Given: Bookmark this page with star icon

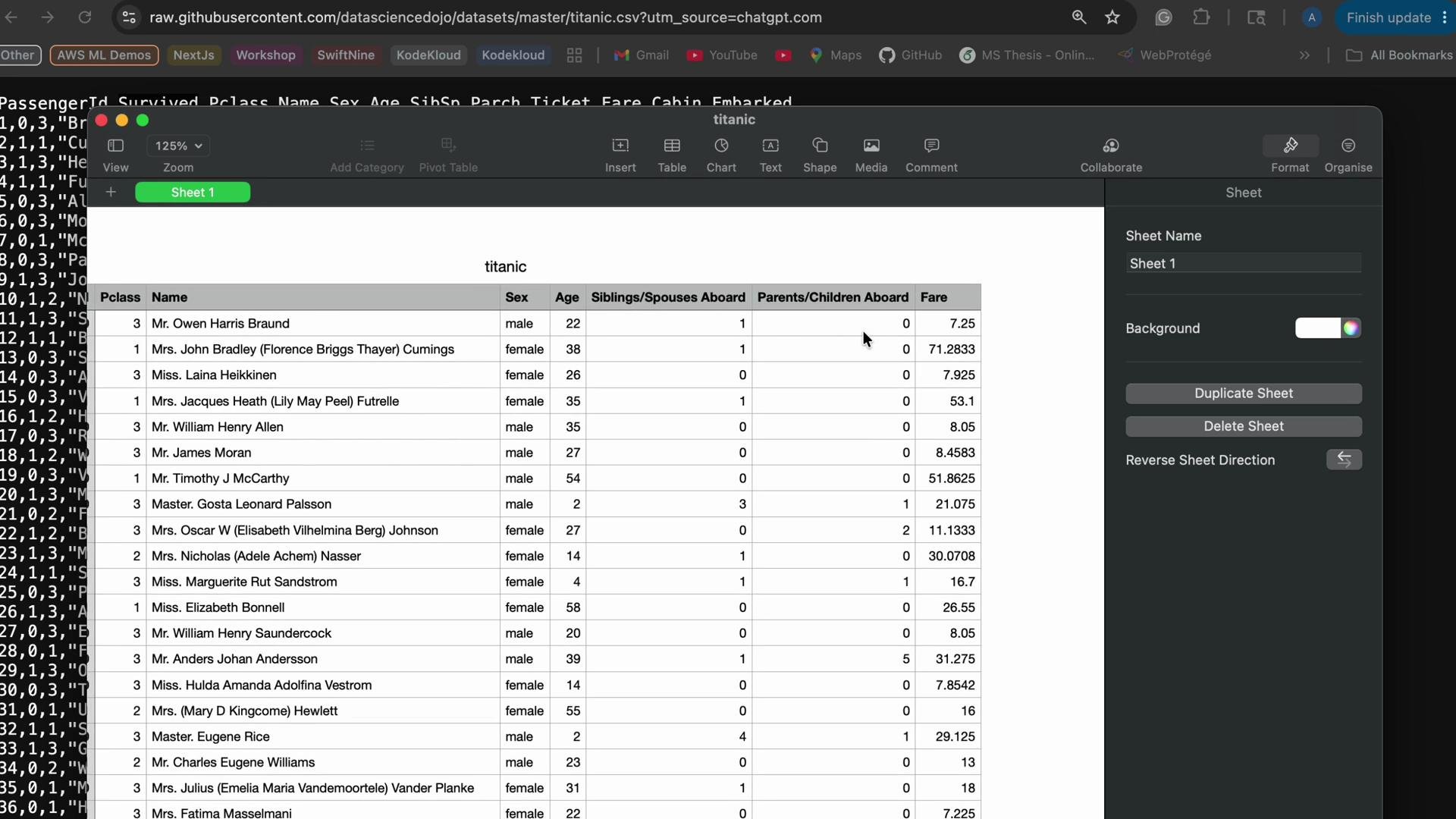Looking at the screenshot, I should (x=1112, y=17).
